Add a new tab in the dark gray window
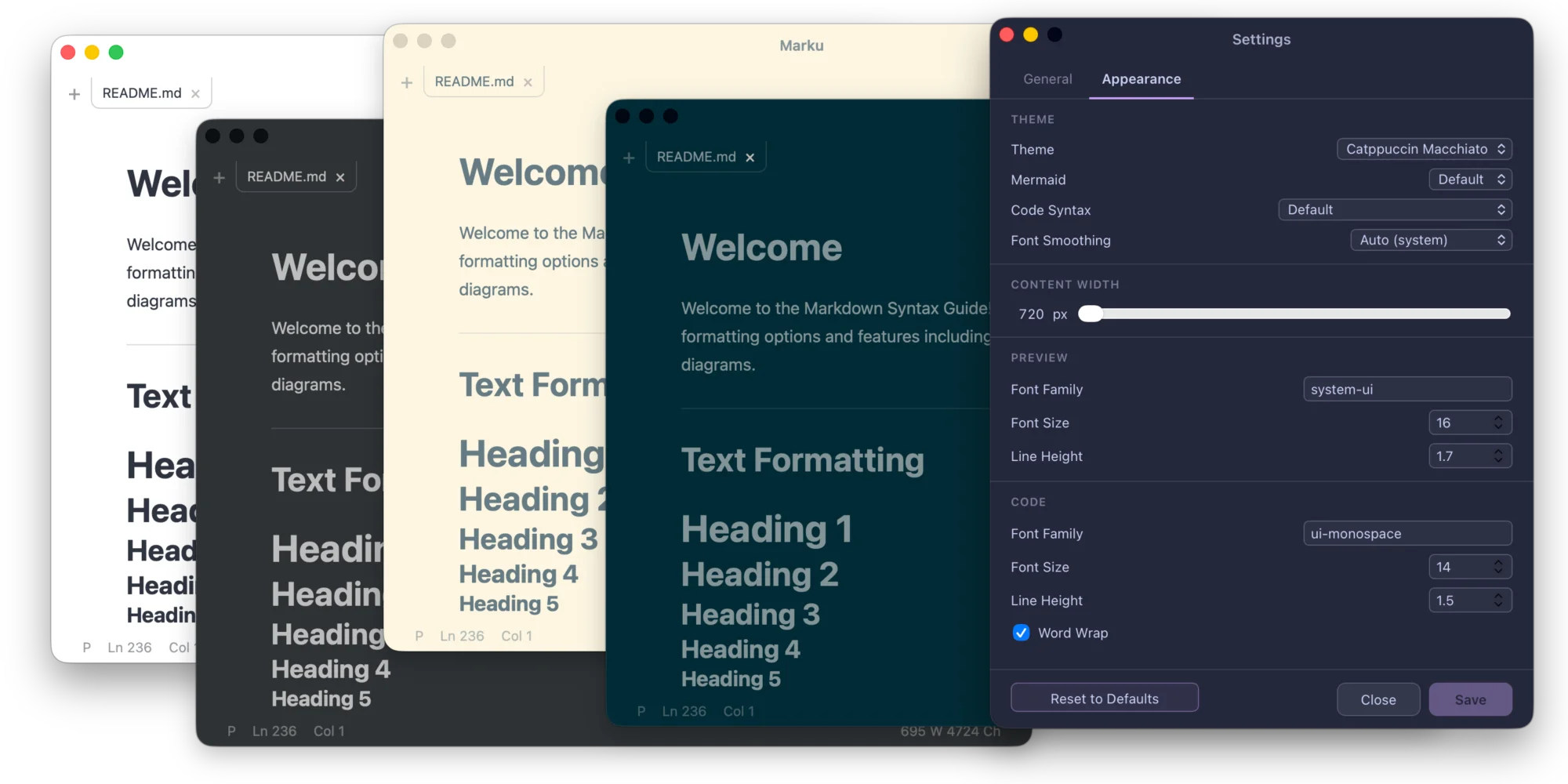This screenshot has width=1568, height=784. click(x=220, y=178)
